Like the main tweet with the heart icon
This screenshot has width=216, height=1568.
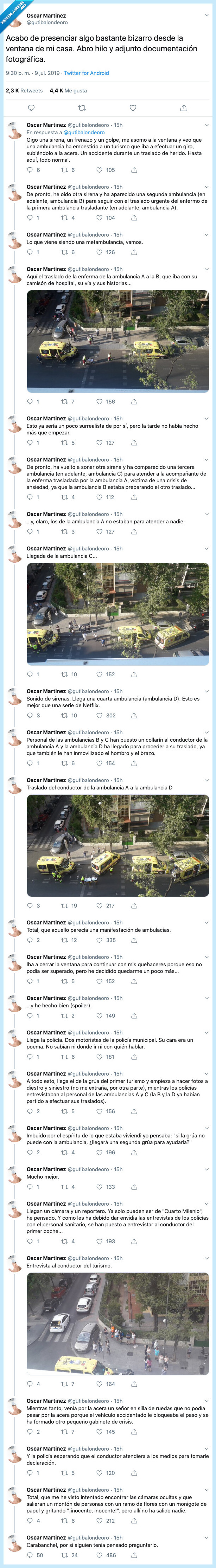[133, 108]
